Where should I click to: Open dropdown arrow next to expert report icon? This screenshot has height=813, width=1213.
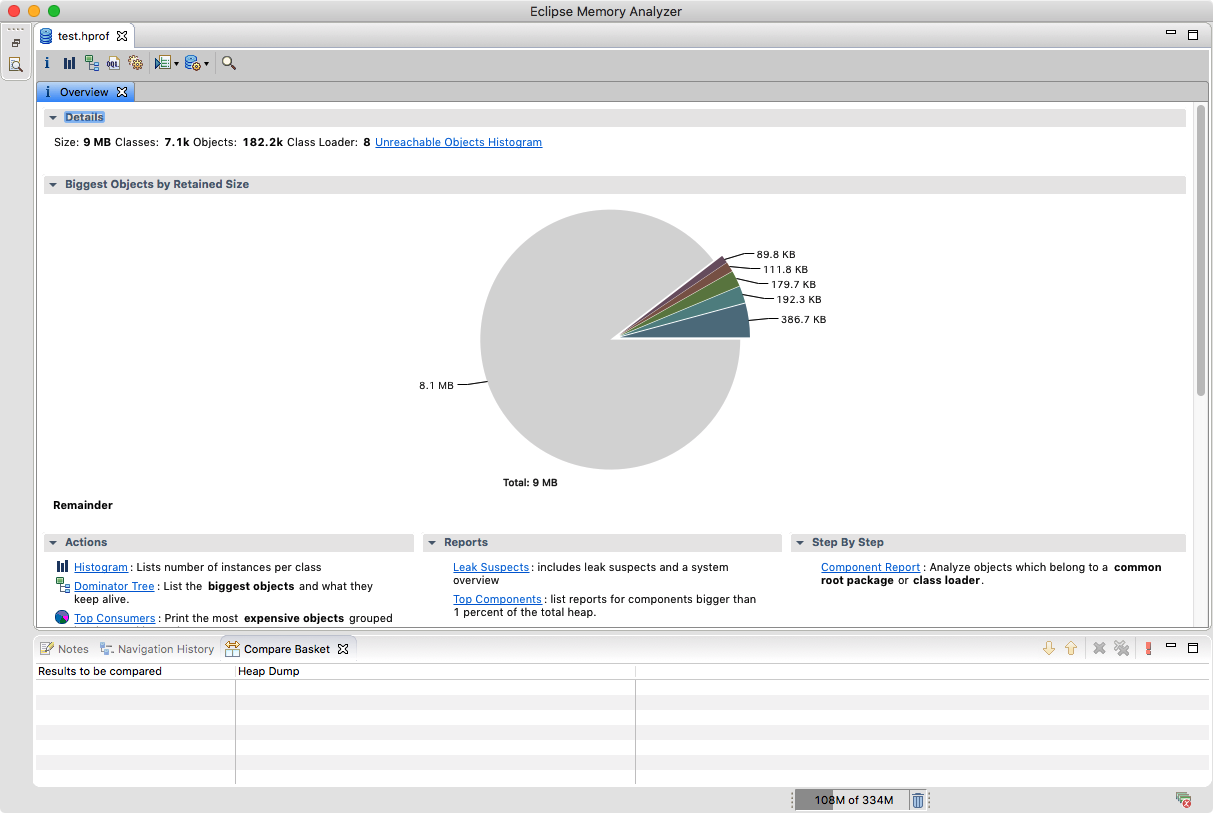tap(177, 64)
